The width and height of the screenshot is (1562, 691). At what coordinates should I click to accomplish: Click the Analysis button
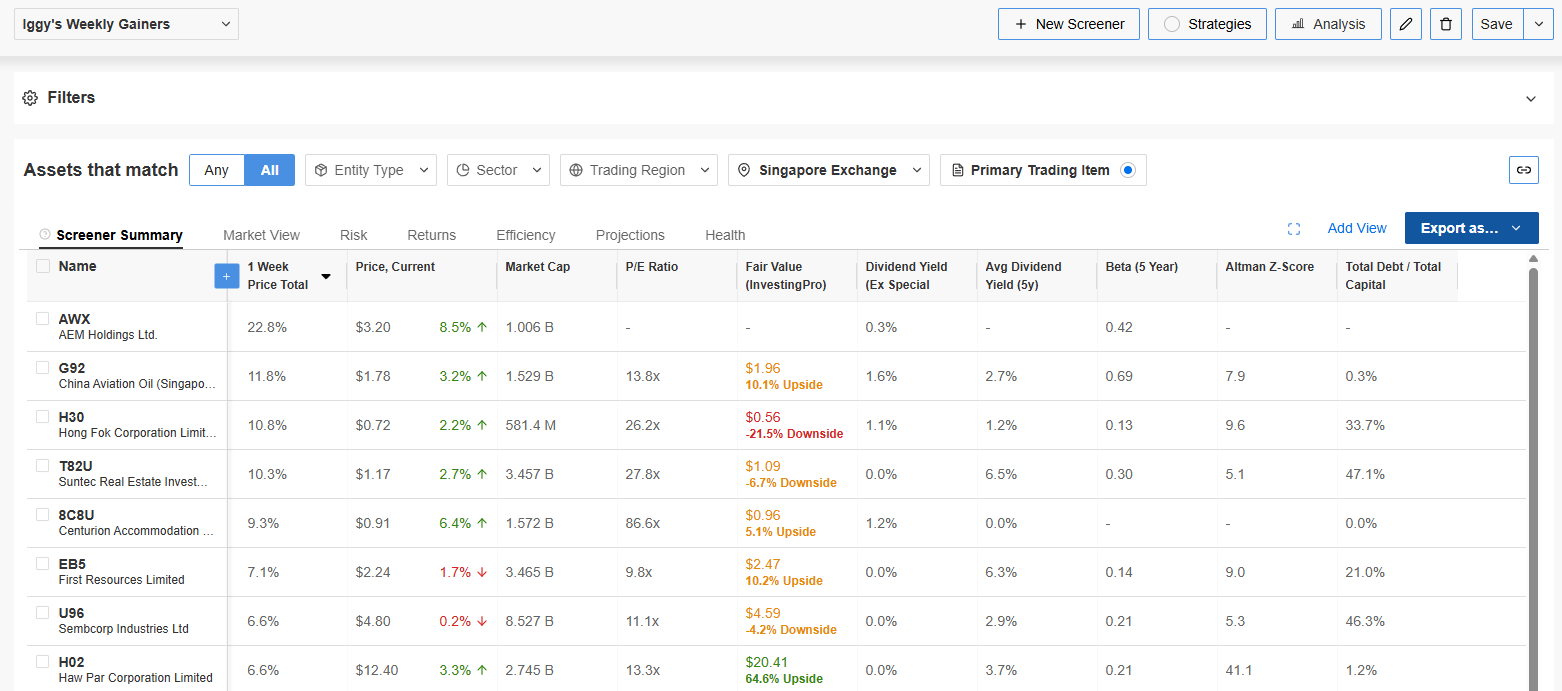[x=1328, y=24]
